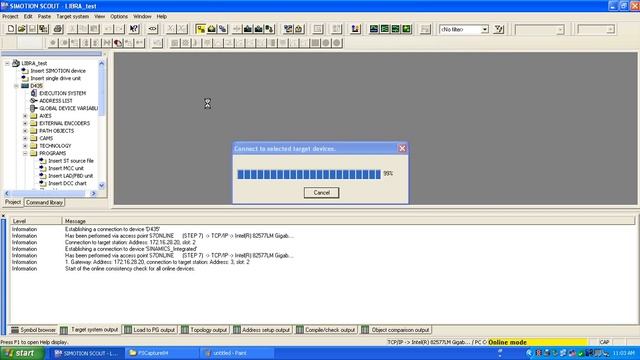Click Insert DCC chart entry
Image resolution: width=640 pixels, height=360 pixels.
pos(67,183)
